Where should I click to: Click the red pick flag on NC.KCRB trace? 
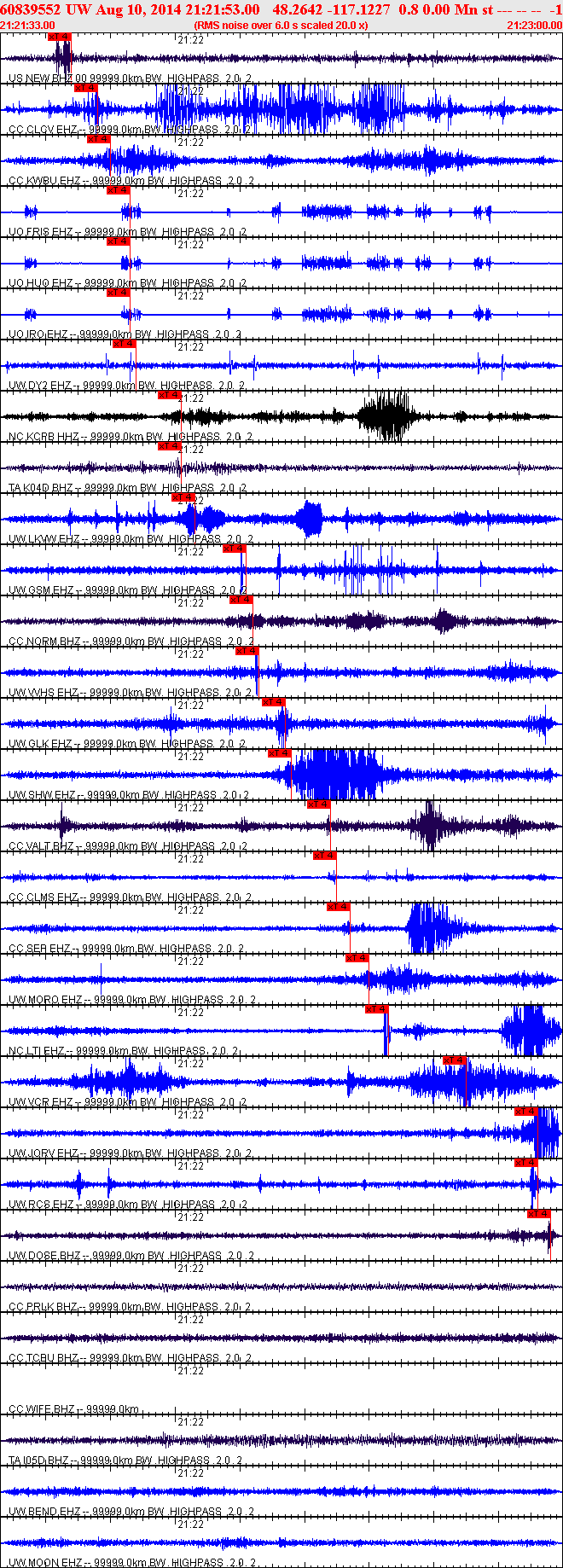point(170,395)
